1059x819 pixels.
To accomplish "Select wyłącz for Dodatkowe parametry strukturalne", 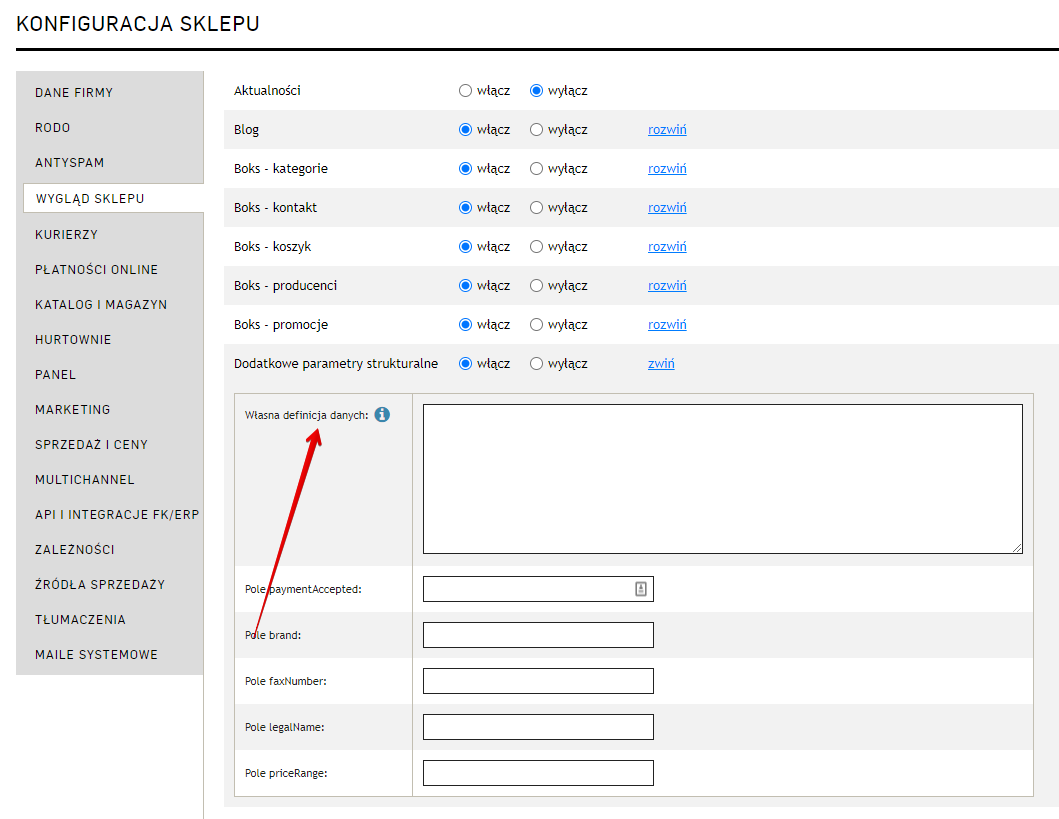I will (x=537, y=364).
